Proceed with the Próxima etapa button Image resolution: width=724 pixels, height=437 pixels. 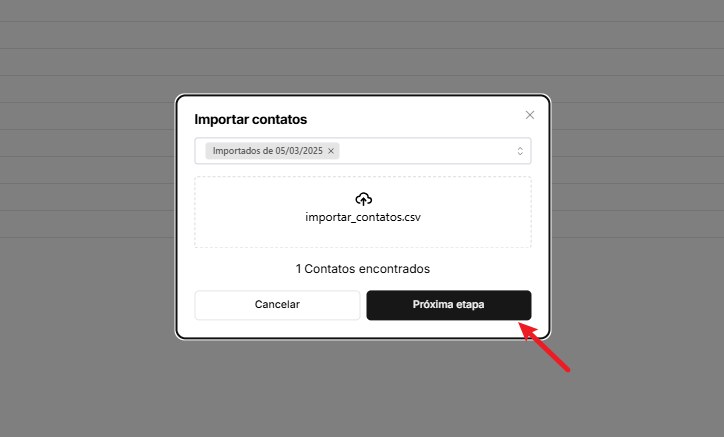[449, 305]
